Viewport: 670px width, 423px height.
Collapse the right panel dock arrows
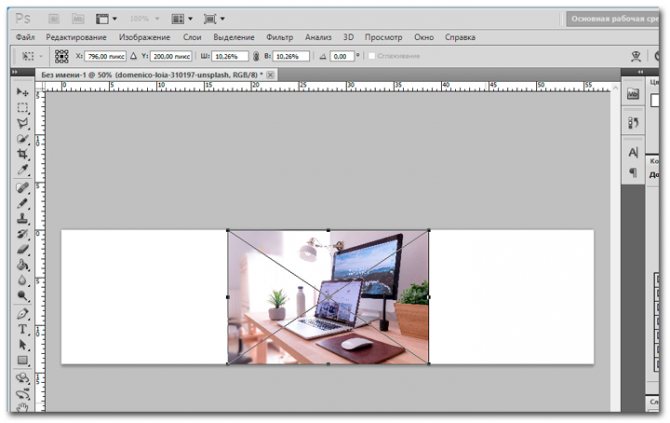click(x=641, y=72)
